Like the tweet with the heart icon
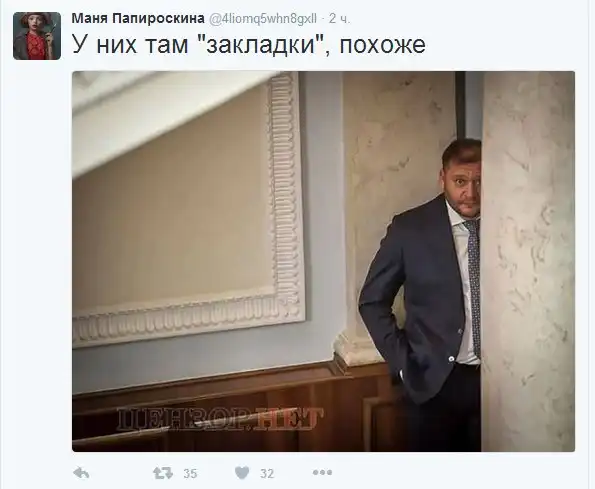595x489 pixels. click(x=242, y=473)
